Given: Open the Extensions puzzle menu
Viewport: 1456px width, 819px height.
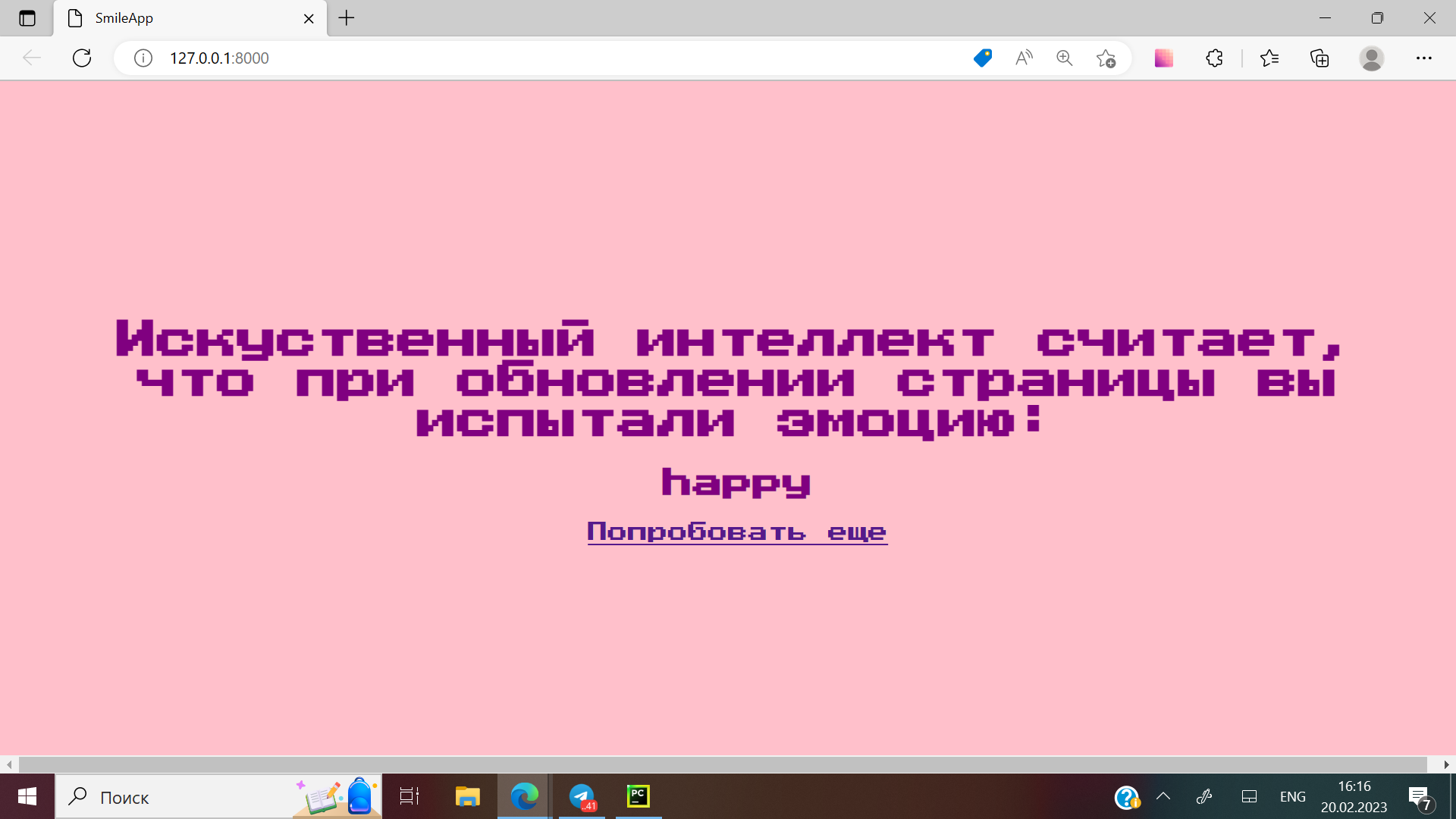Looking at the screenshot, I should [x=1214, y=58].
